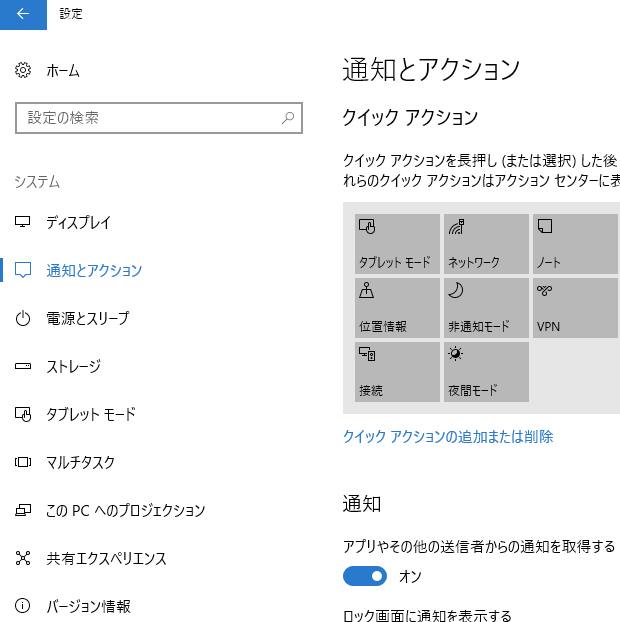Open ディスプレイ settings page
Viewport: 620px width, 622px height.
click(x=78, y=223)
